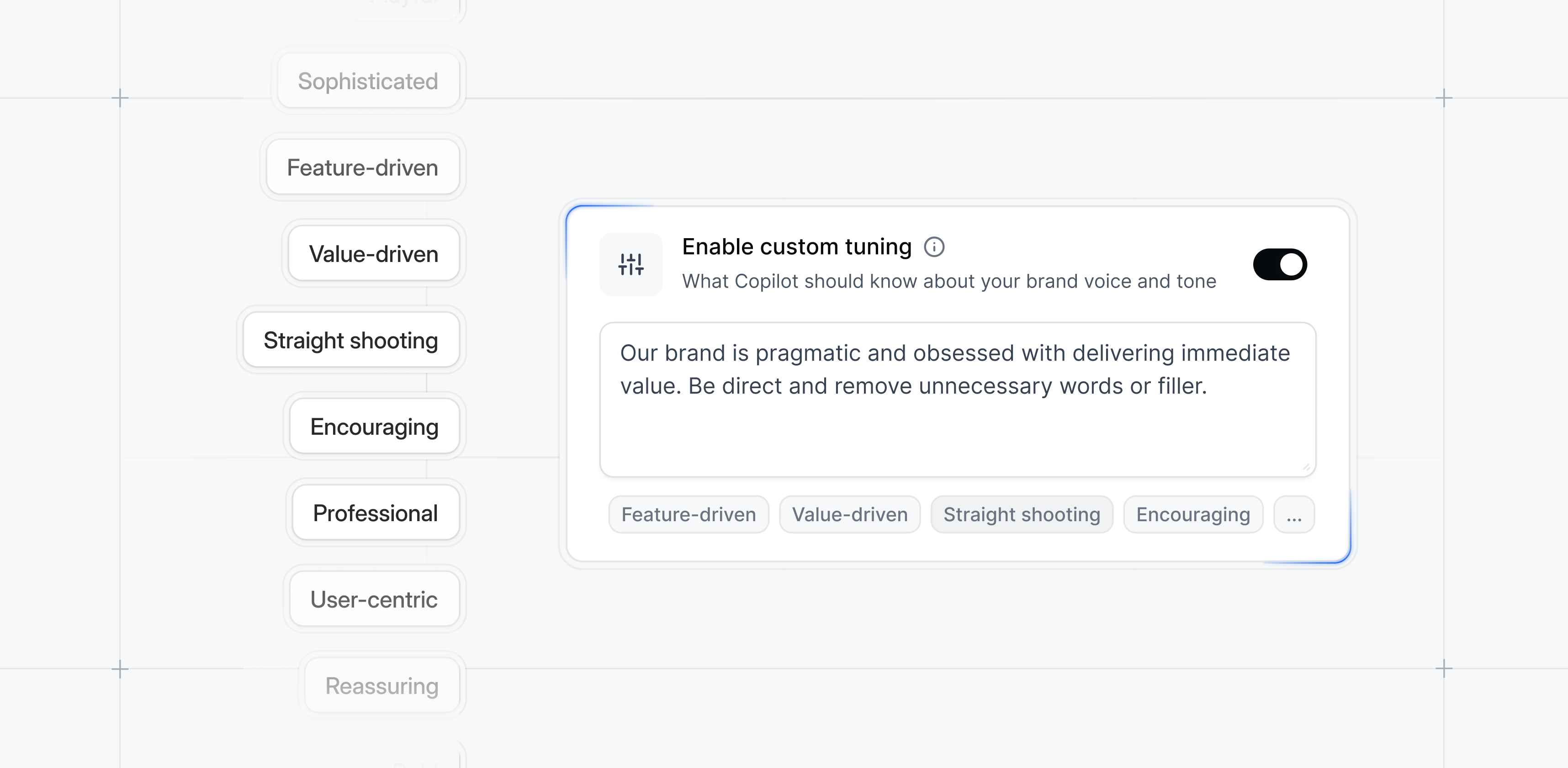Click the info icon beside Enable custom tuning
Viewport: 1568px width, 768px height.
click(x=934, y=247)
